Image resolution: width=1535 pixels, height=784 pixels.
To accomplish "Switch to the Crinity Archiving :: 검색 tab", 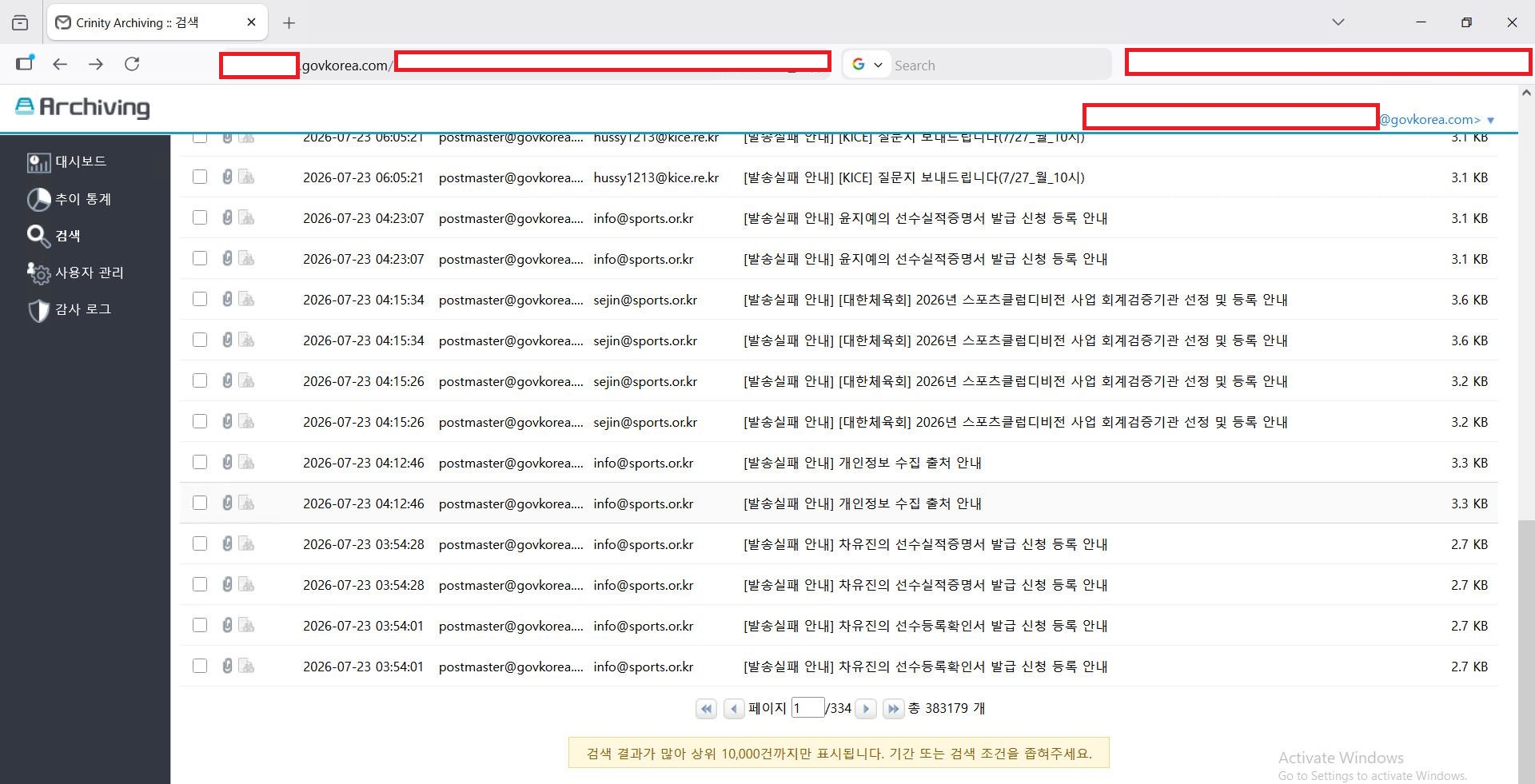I will [x=157, y=22].
